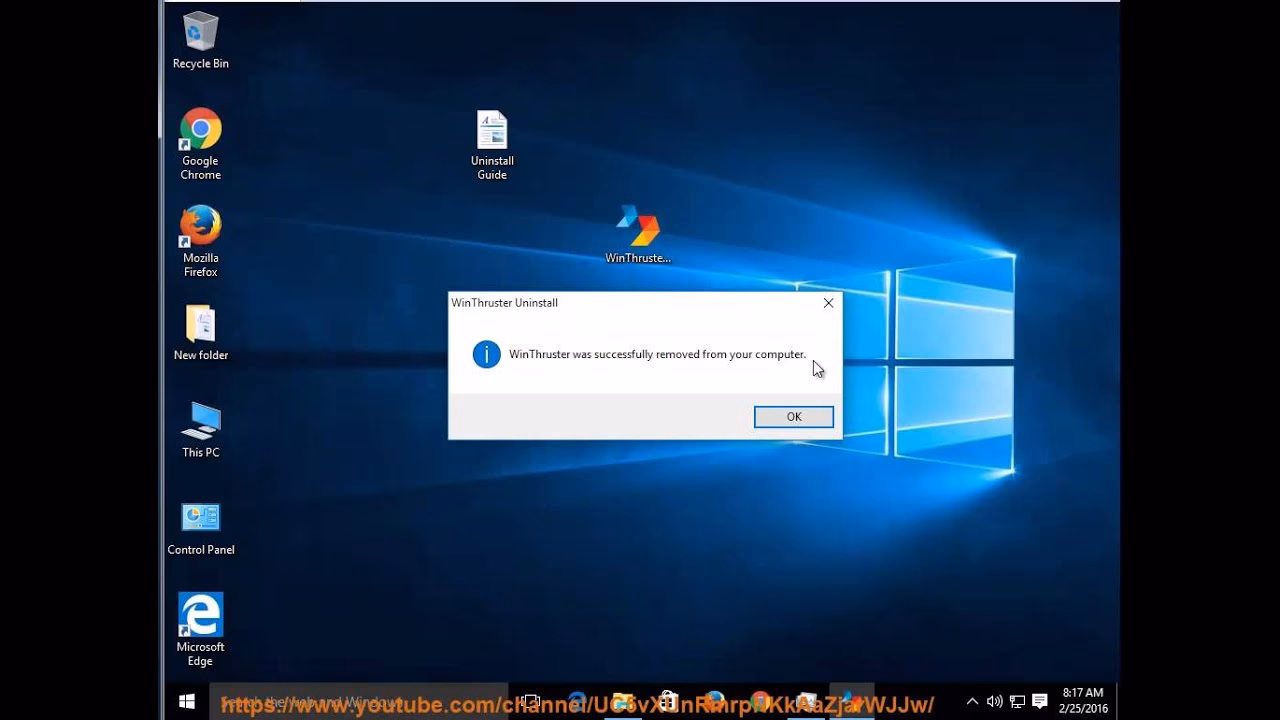Select the Mozilla Firefox desktop shortcut
1280x720 pixels.
click(x=200, y=242)
